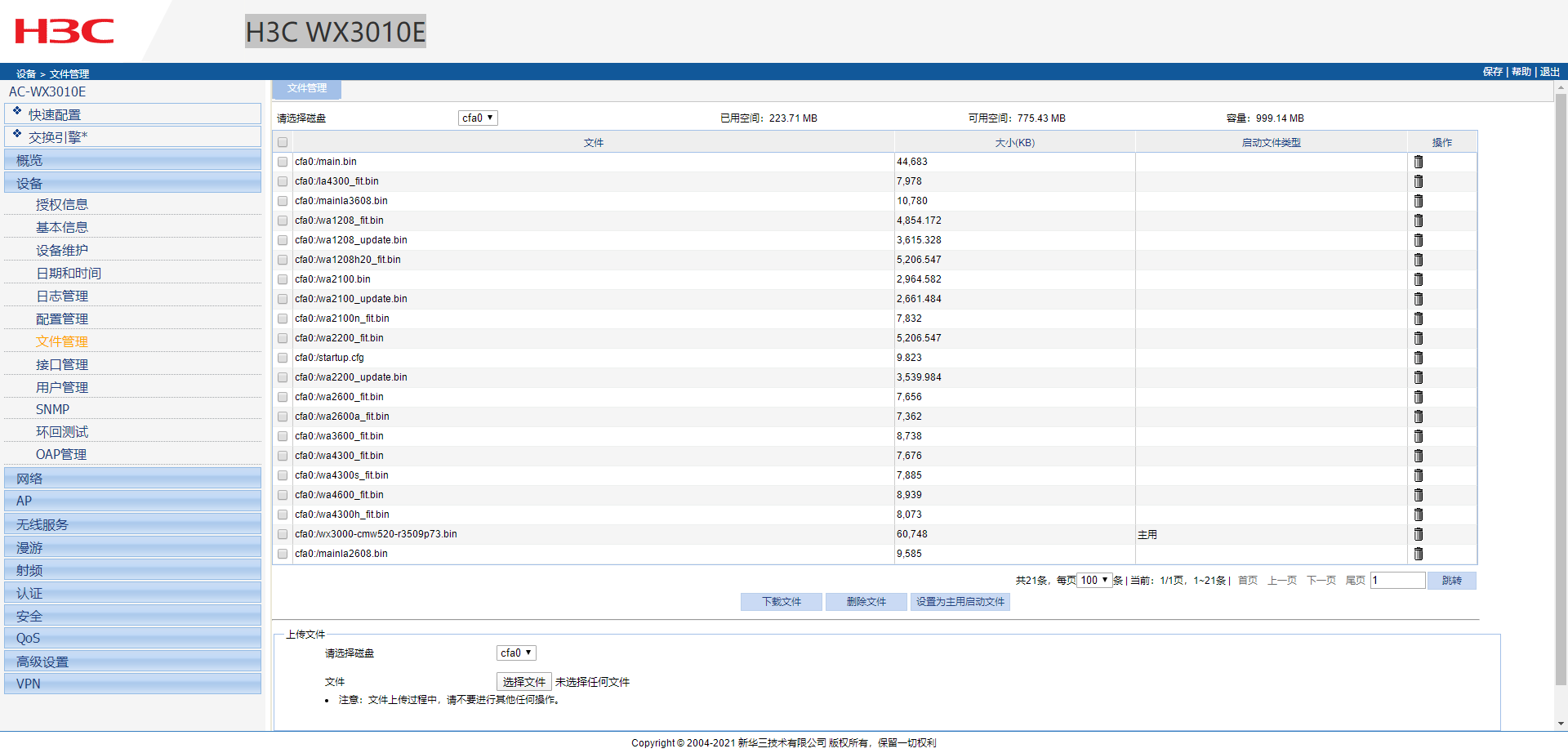The height and width of the screenshot is (753, 1568).
Task: Expand the 安全 menu section
Action: point(132,615)
